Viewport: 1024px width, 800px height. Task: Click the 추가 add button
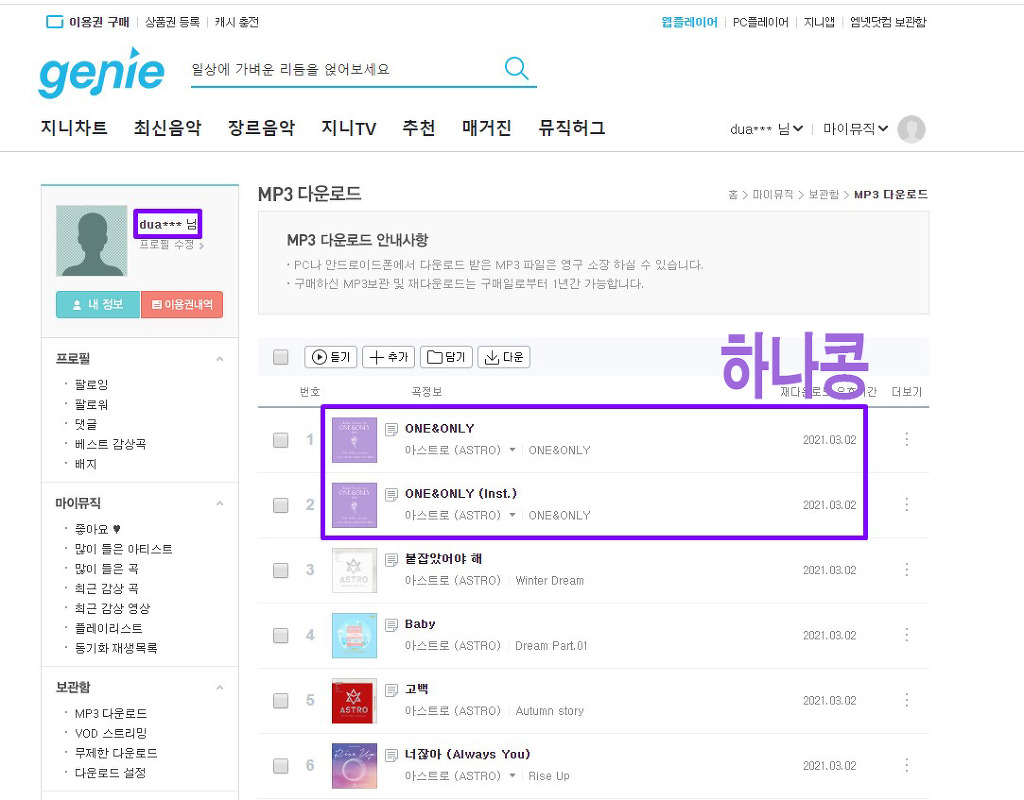389,357
